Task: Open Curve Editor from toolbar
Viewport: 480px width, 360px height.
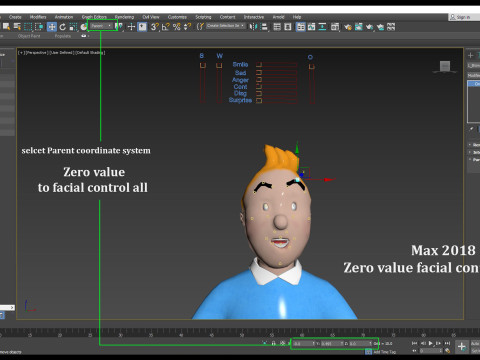Action: pos(311,27)
